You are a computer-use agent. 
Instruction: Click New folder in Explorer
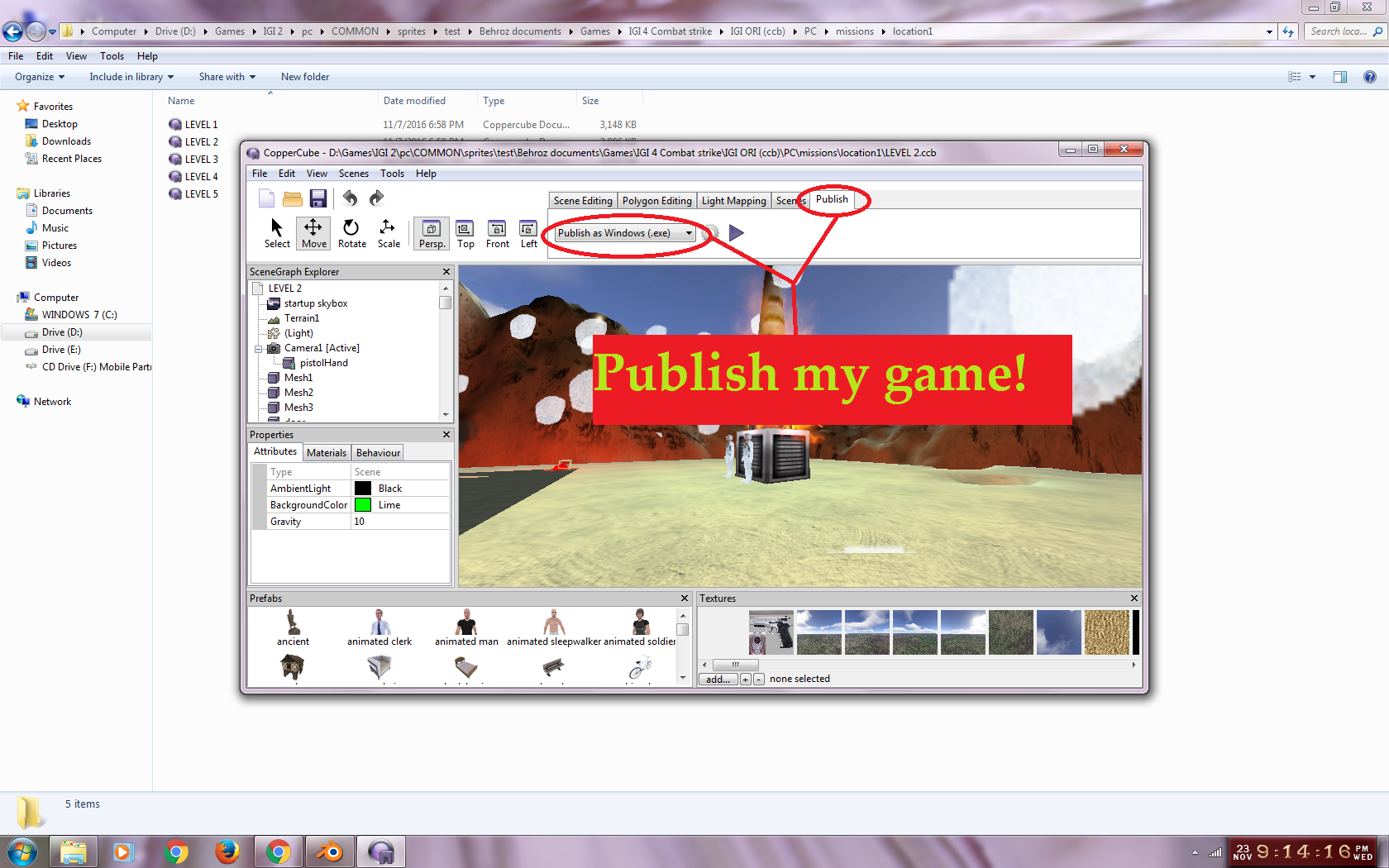[305, 77]
